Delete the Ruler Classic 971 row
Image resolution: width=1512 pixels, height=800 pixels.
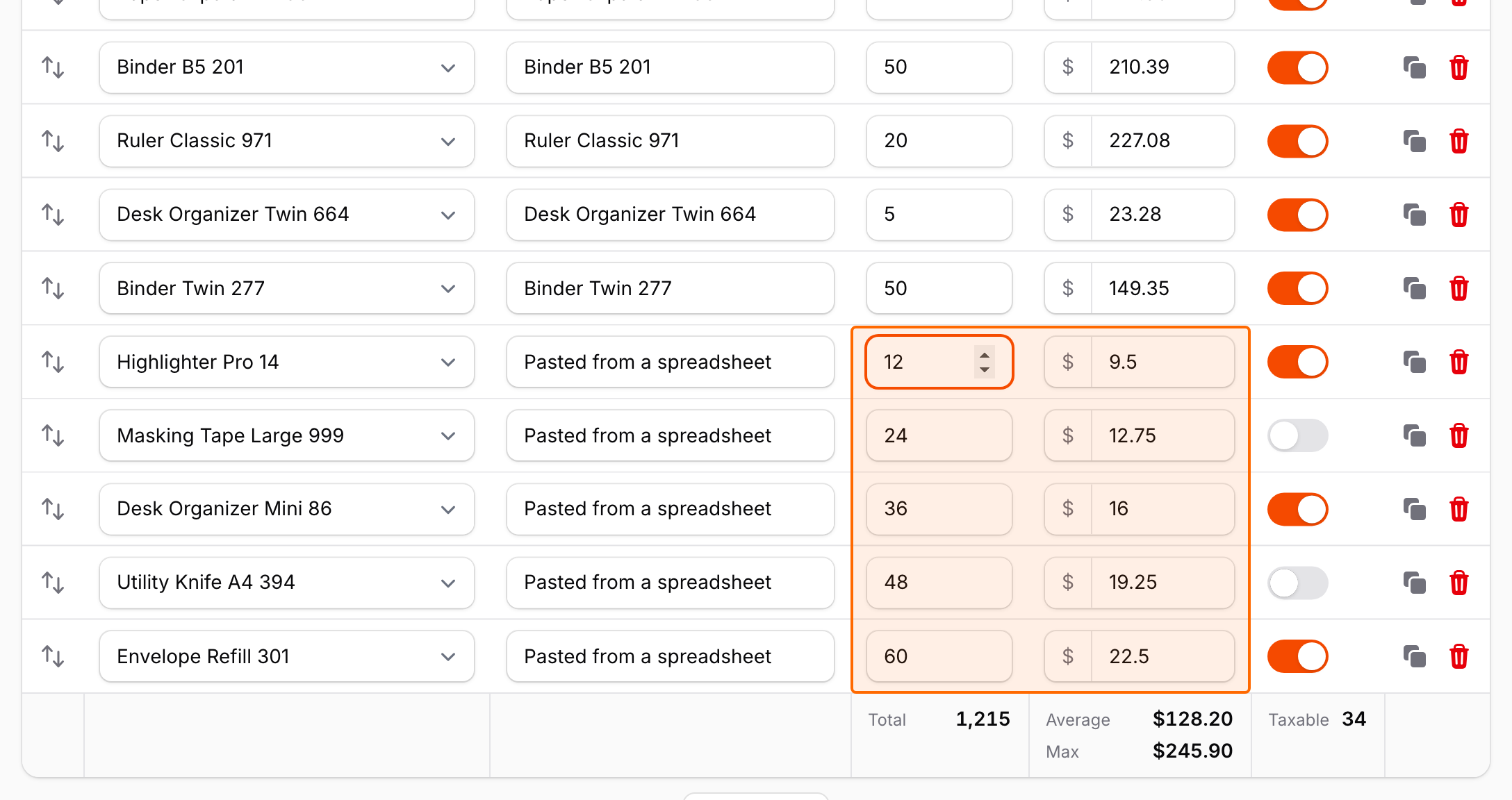click(1458, 142)
